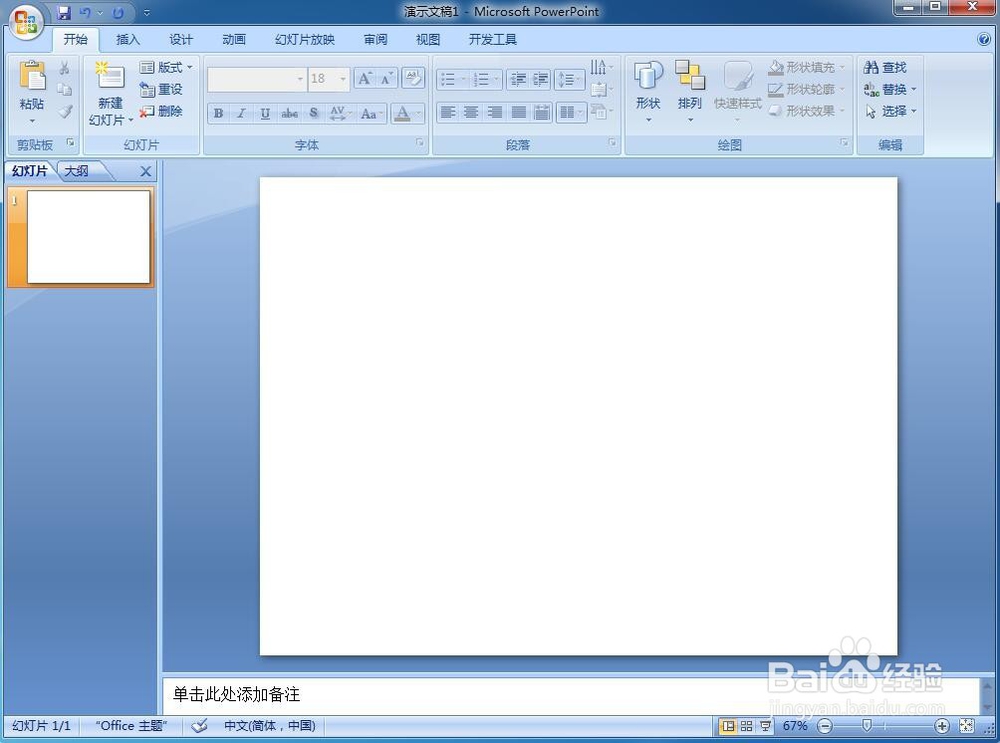Image resolution: width=1000 pixels, height=743 pixels.
Task: Open the Quick Access Toolbar customize dropdown
Action: click(145, 11)
